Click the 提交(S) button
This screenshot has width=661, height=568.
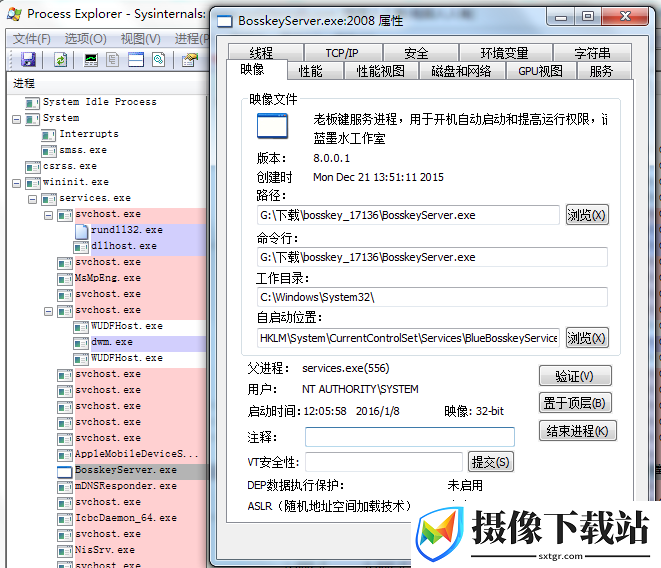tap(491, 462)
